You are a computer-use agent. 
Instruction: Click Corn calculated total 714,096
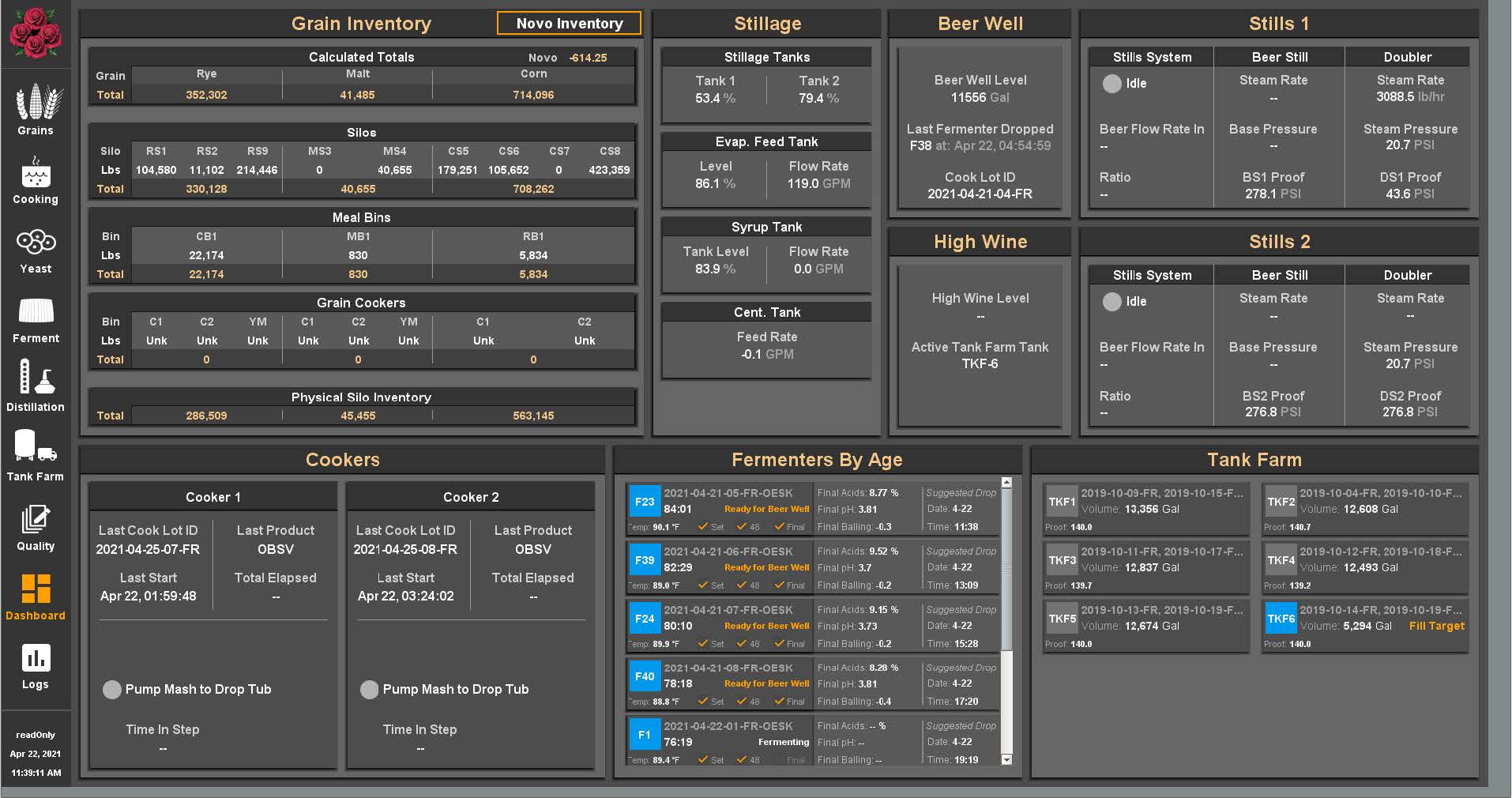click(533, 95)
